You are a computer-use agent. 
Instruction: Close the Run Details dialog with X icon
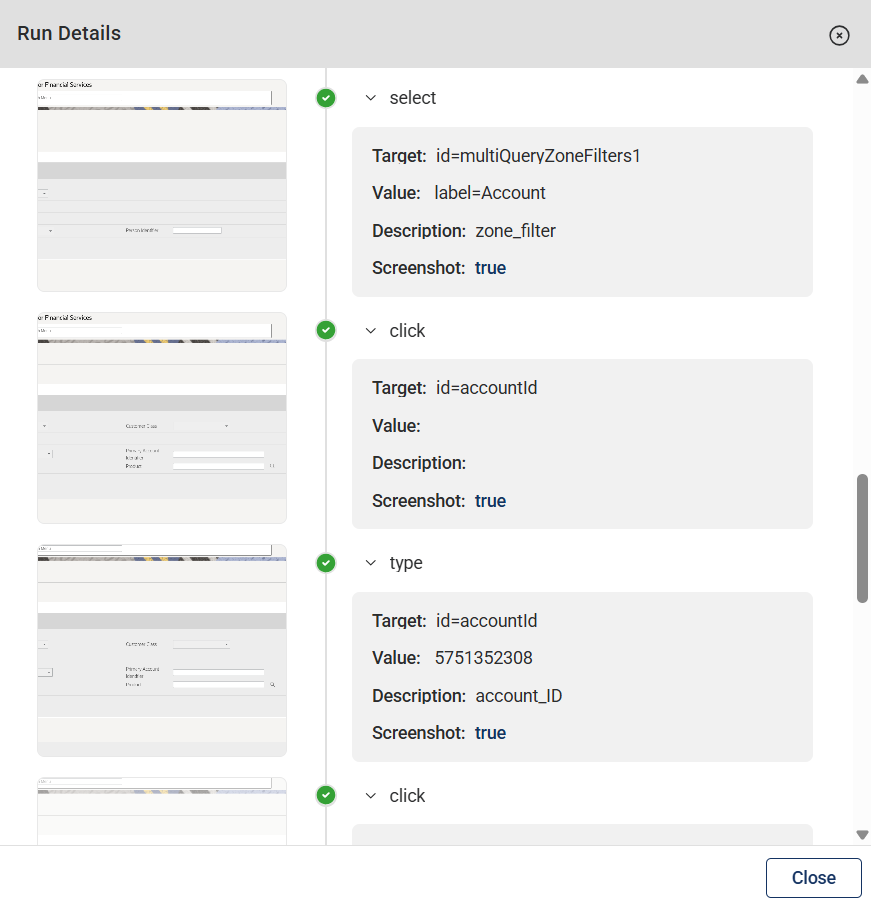coord(839,36)
